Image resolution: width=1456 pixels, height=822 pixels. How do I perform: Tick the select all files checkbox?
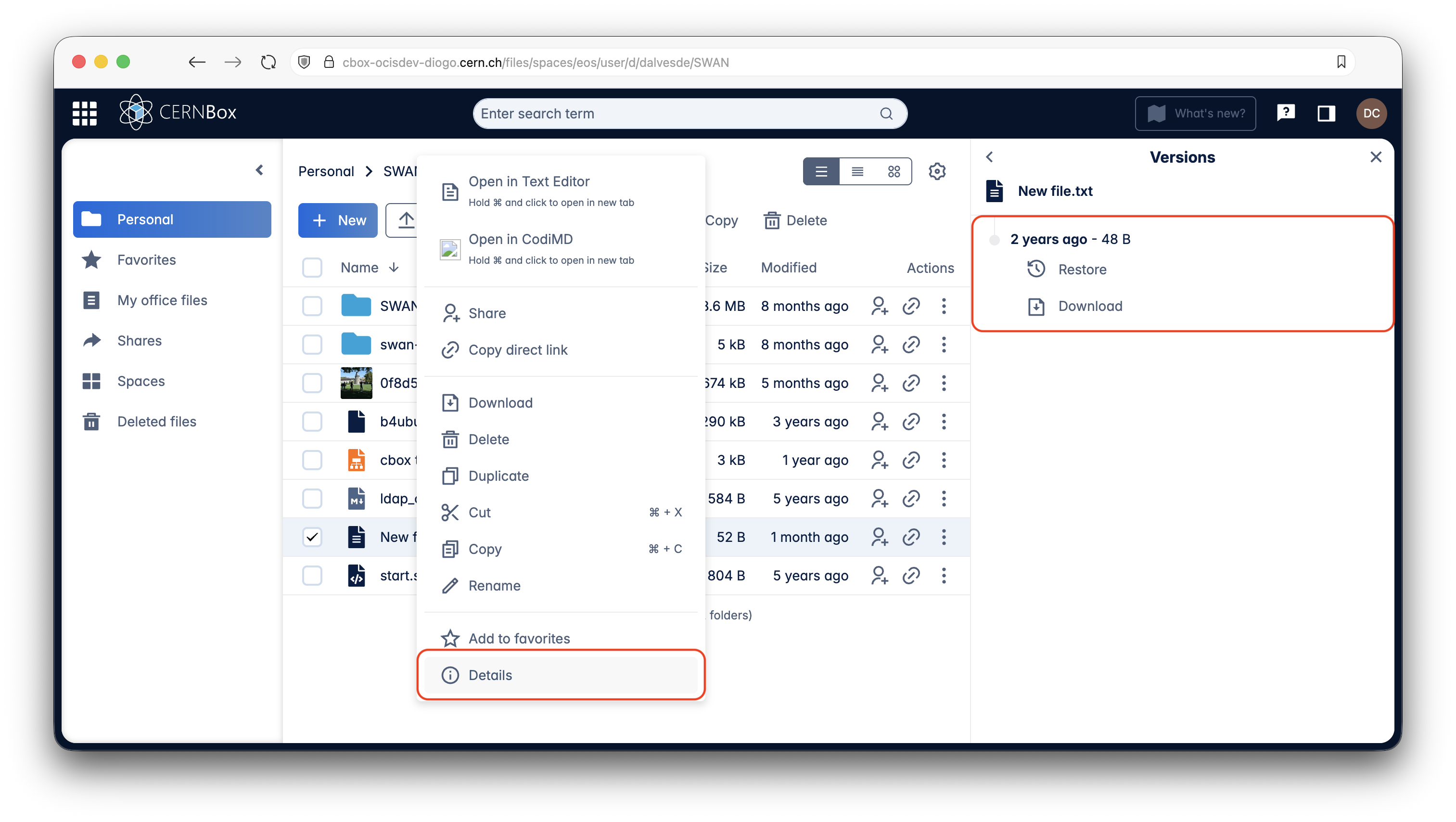312,268
